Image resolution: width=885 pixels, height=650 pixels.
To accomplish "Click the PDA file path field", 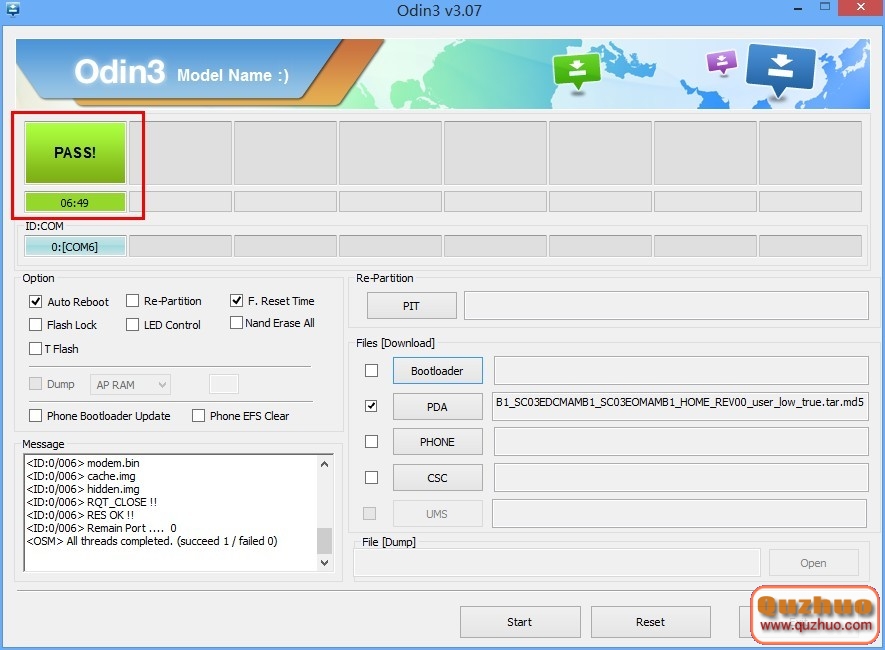I will (680, 406).
